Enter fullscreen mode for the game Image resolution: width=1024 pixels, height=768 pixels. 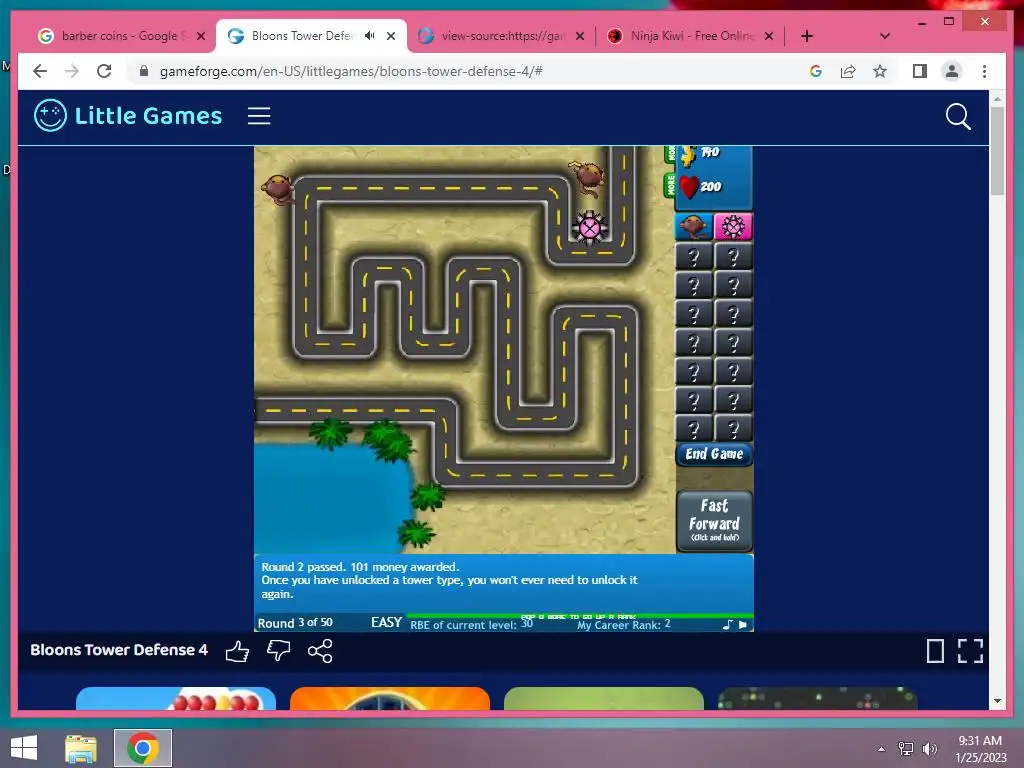pyautogui.click(x=970, y=651)
